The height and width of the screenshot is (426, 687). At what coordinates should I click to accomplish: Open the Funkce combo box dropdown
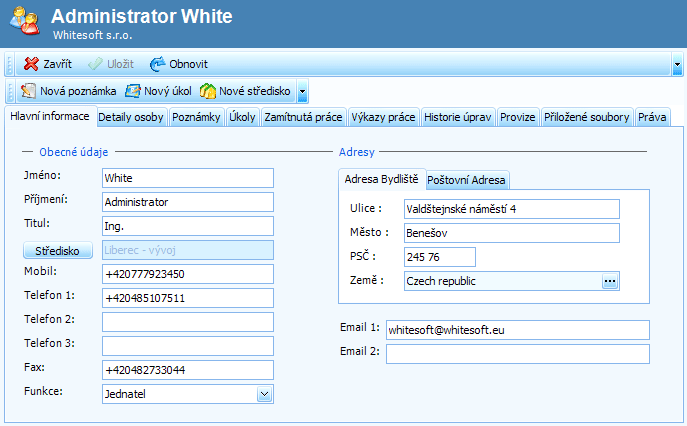(264, 394)
